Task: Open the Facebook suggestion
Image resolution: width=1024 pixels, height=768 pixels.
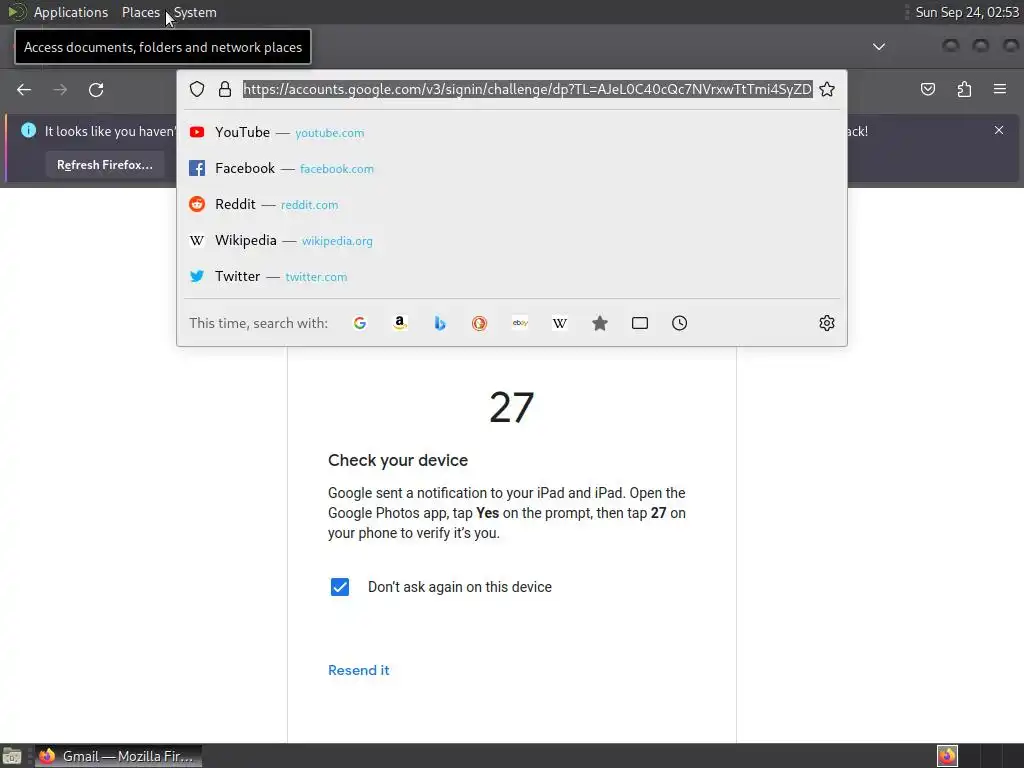Action: [x=512, y=168]
